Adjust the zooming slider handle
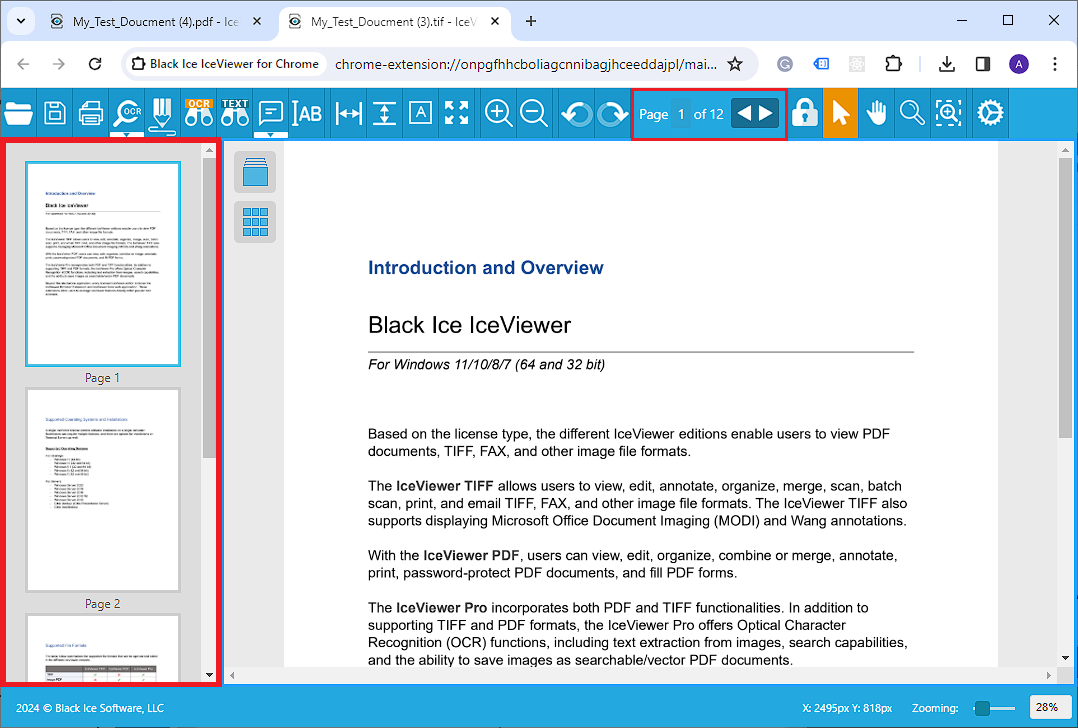The image size is (1078, 728). click(982, 708)
